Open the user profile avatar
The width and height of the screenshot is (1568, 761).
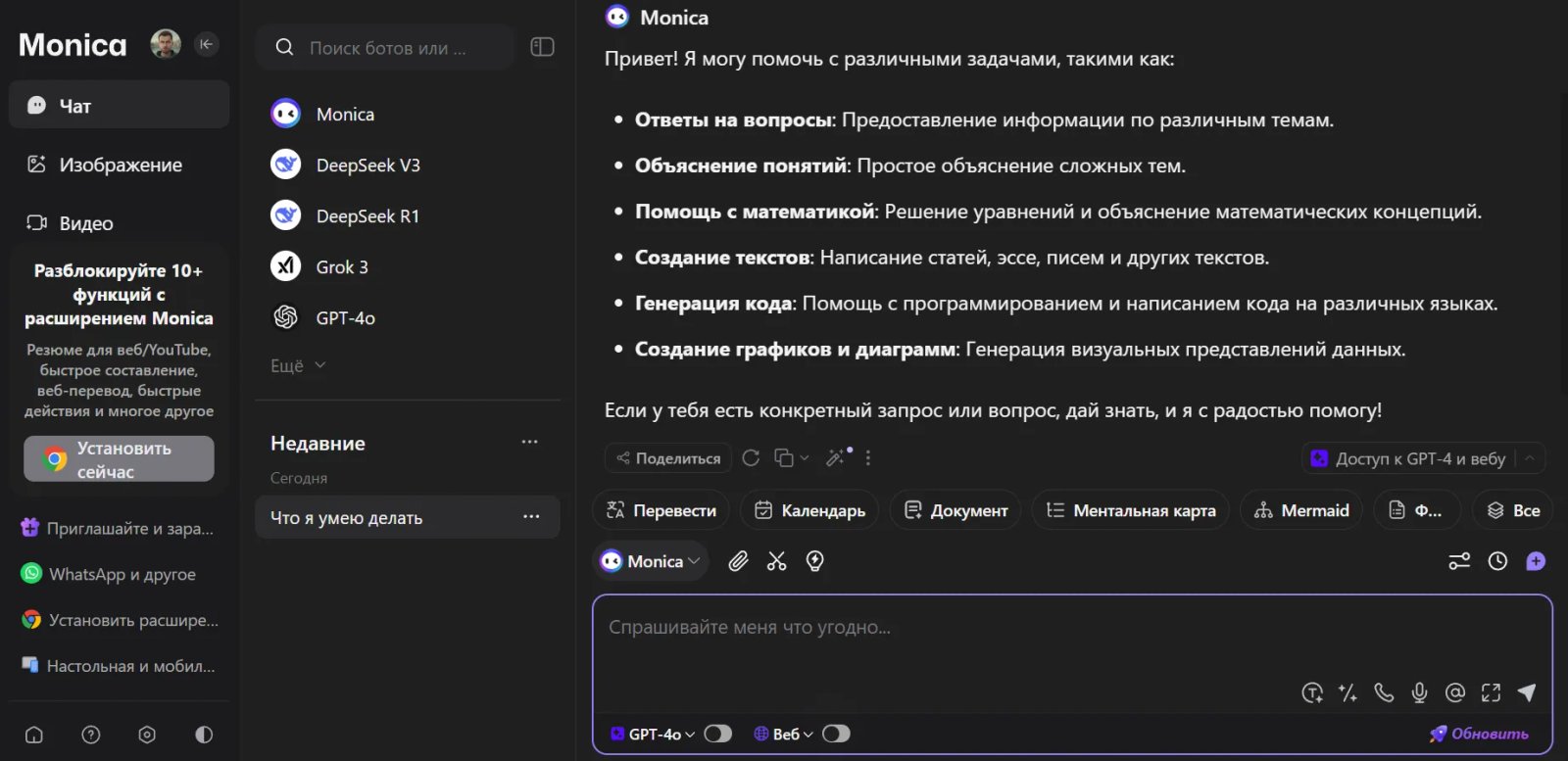click(x=166, y=44)
